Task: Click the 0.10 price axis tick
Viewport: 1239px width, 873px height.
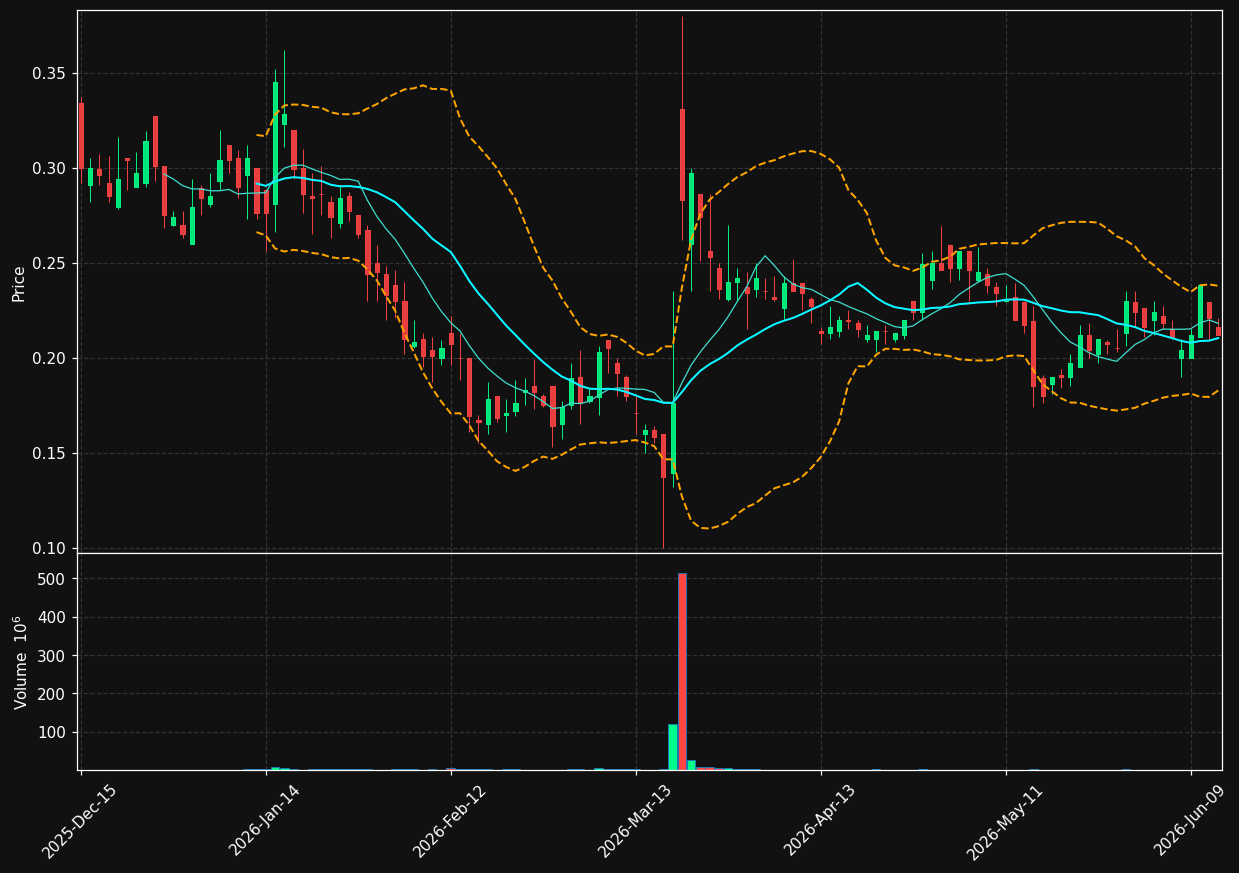Action: click(49, 549)
